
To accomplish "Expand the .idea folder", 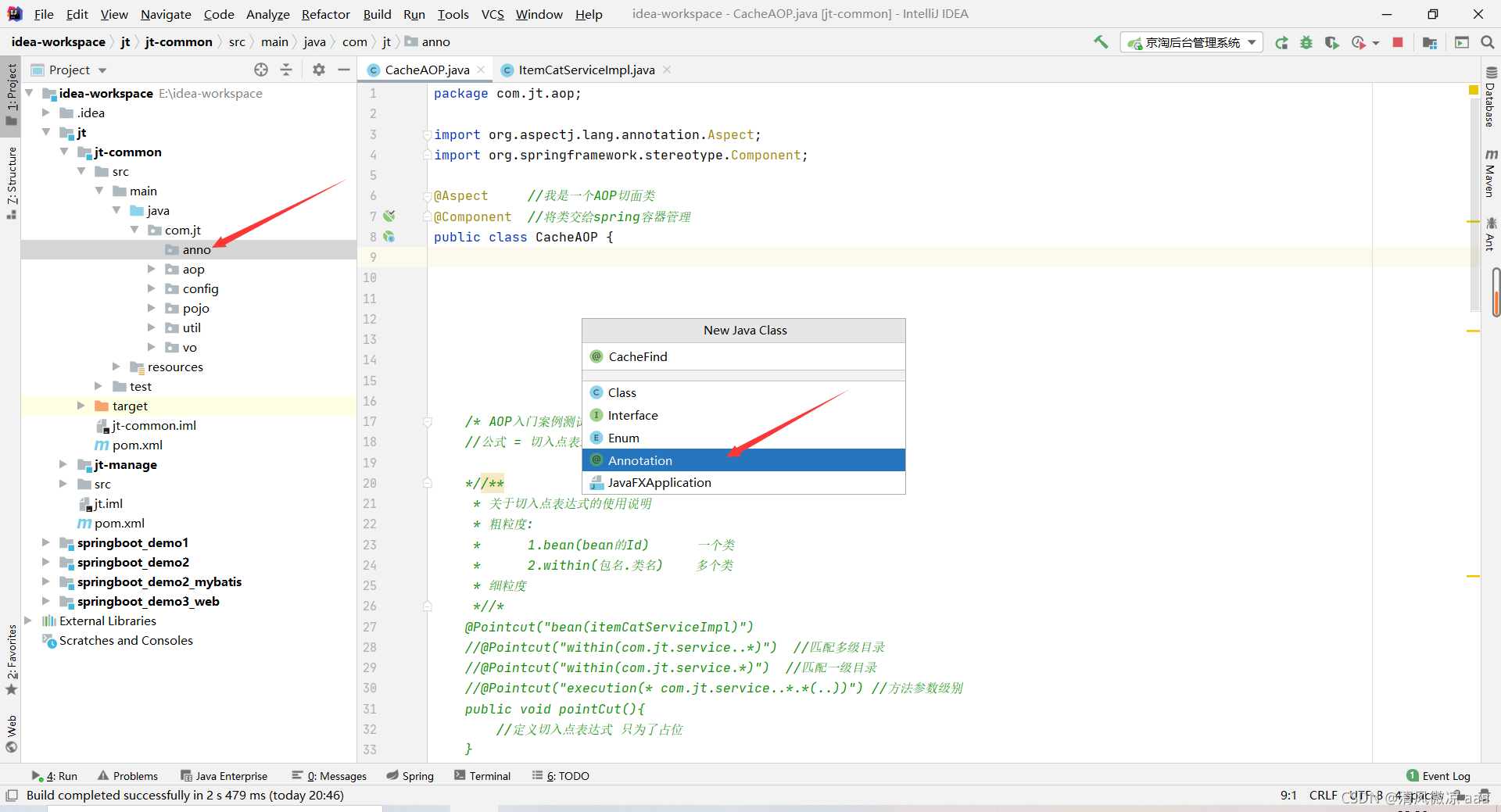I will tap(46, 113).
